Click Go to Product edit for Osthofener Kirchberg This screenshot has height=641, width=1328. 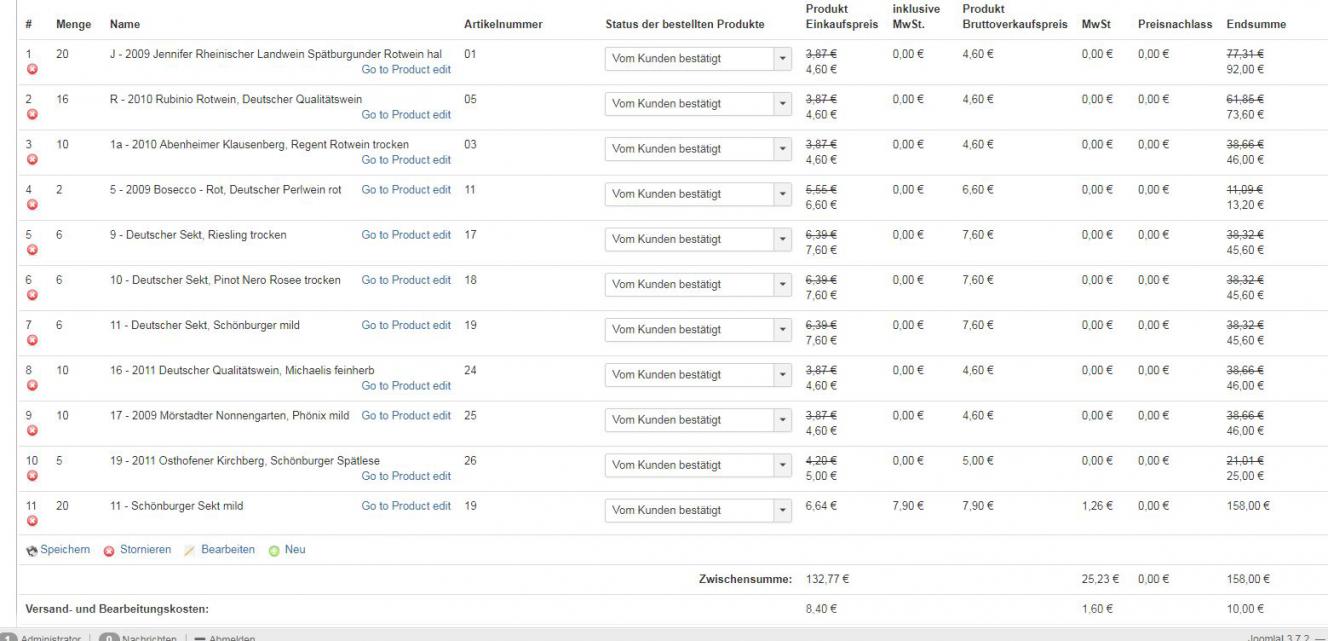[x=406, y=476]
